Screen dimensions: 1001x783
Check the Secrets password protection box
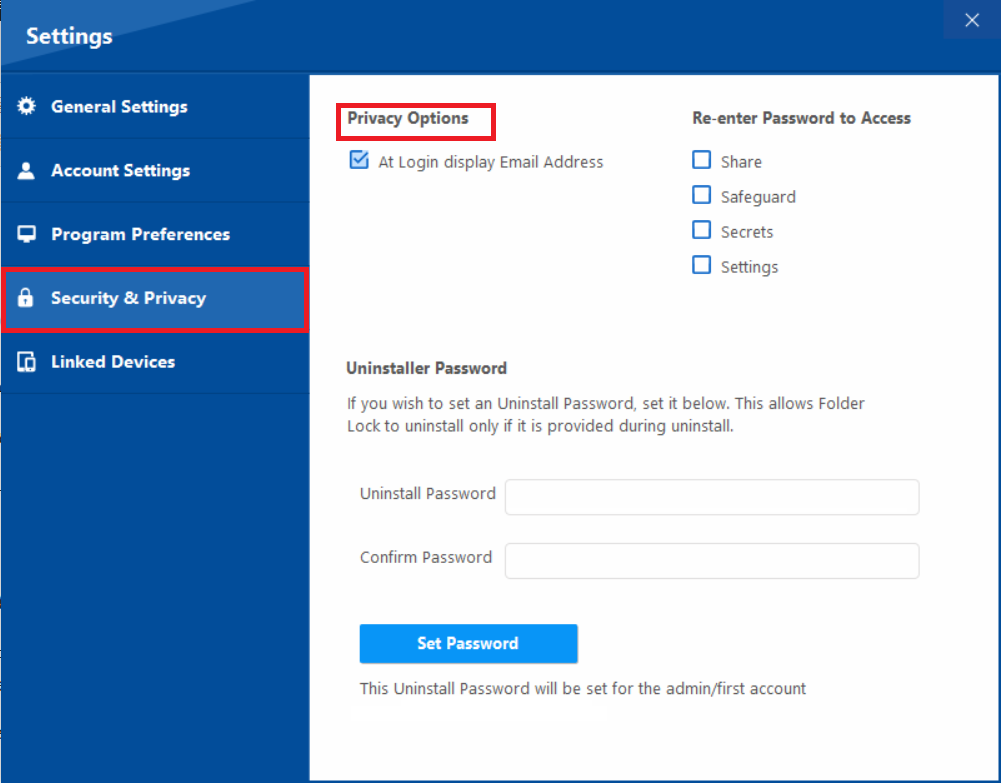coord(701,229)
